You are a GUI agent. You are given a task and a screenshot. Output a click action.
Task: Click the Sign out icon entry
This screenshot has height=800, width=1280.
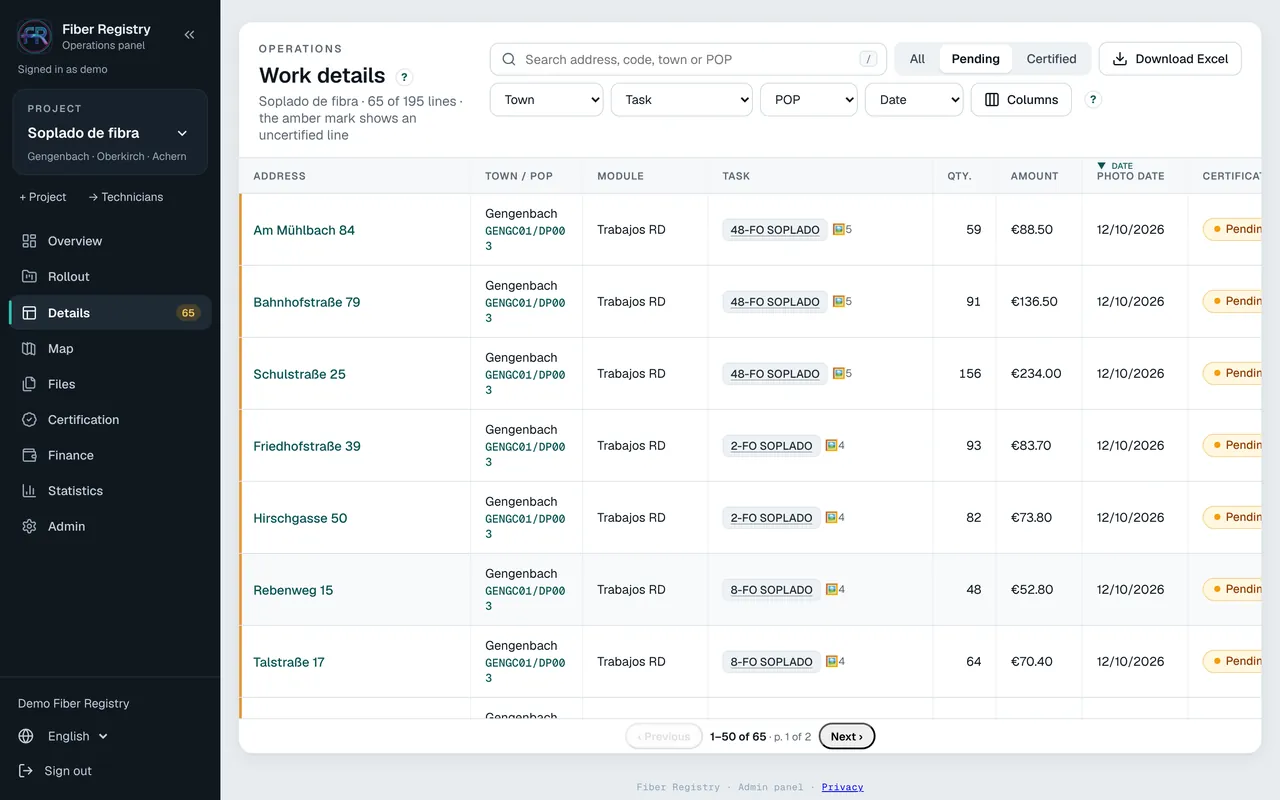[x=55, y=771]
